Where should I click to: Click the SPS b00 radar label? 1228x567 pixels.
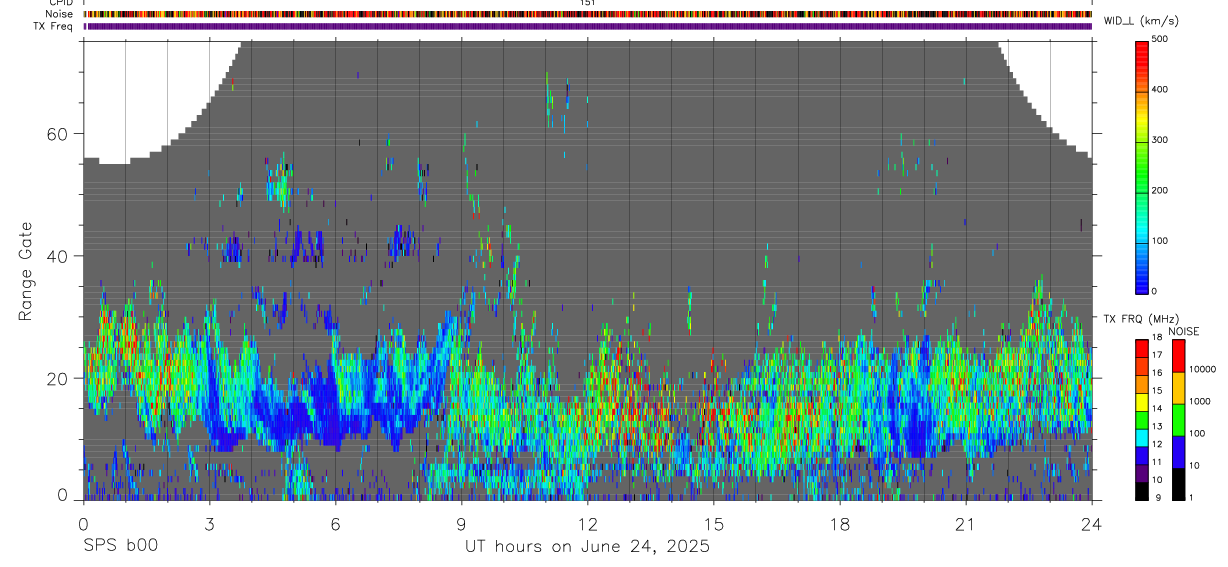coord(119,546)
